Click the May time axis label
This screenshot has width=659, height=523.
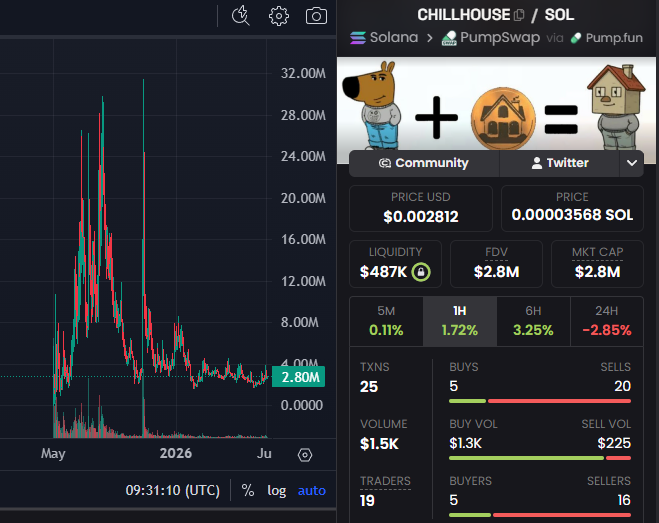(53, 454)
